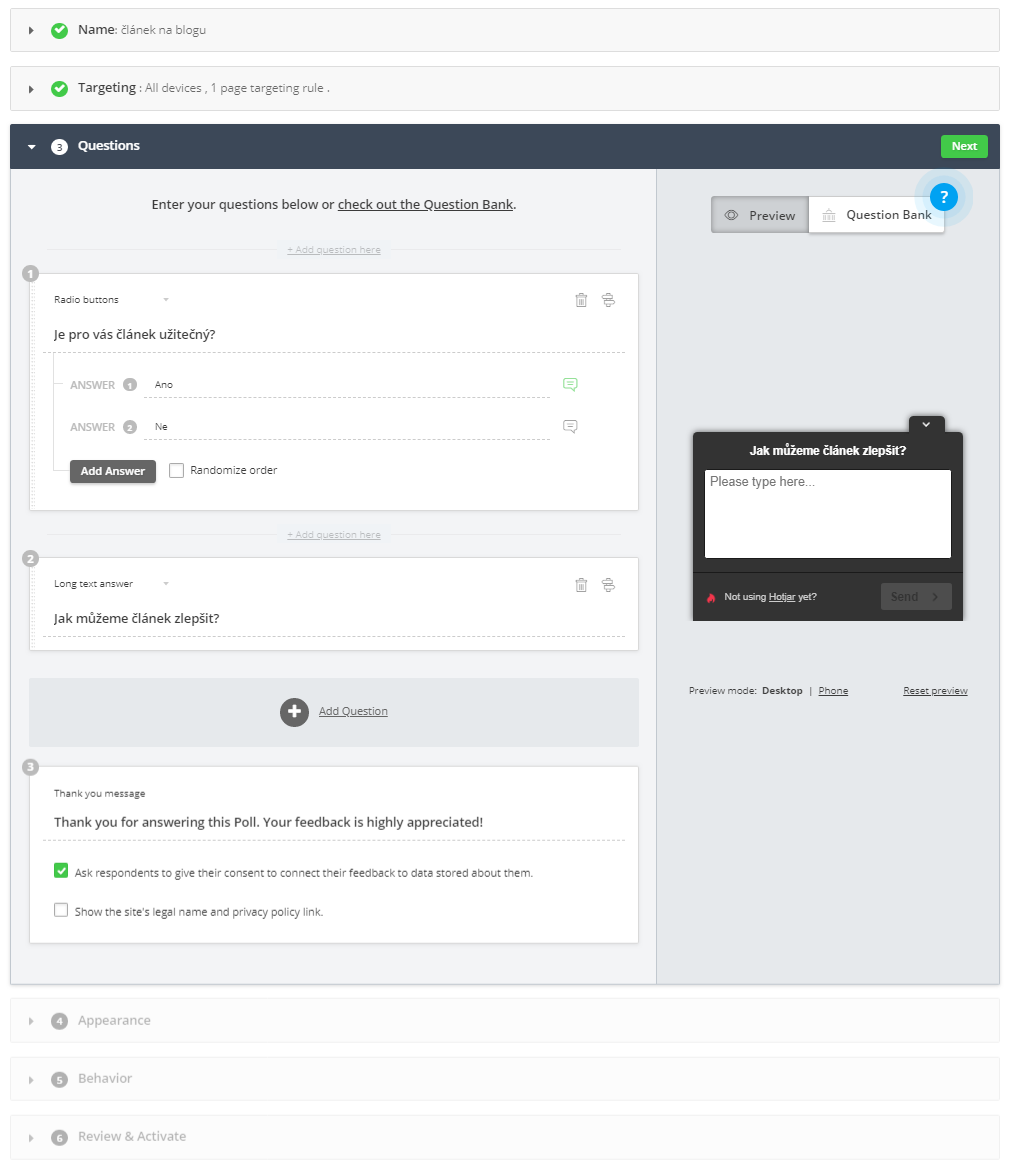Click 'Targeting' section title text
Image resolution: width=1019 pixels, height=1174 pixels.
[x=107, y=88]
